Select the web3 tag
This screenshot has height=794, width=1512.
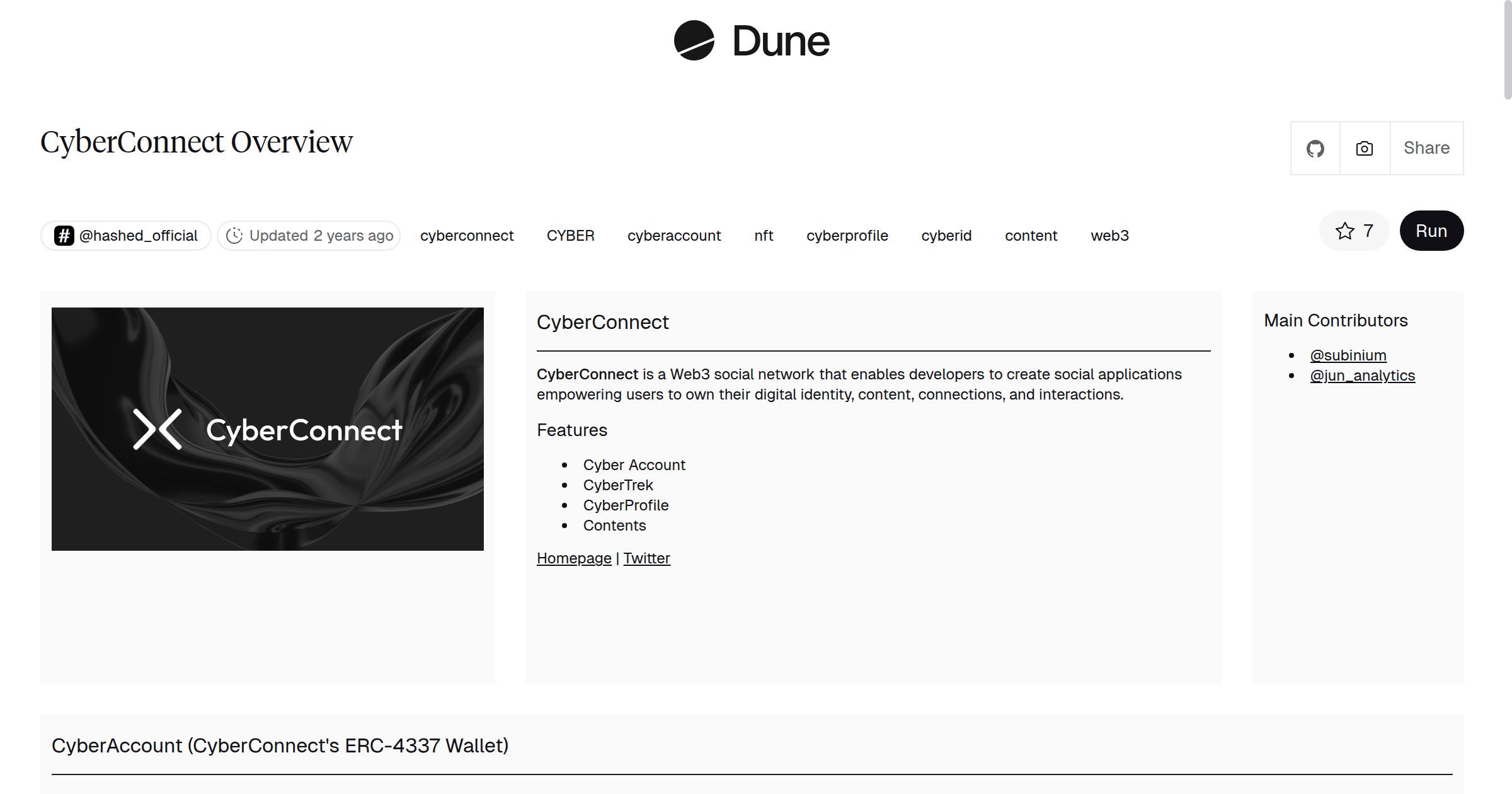pos(1109,236)
